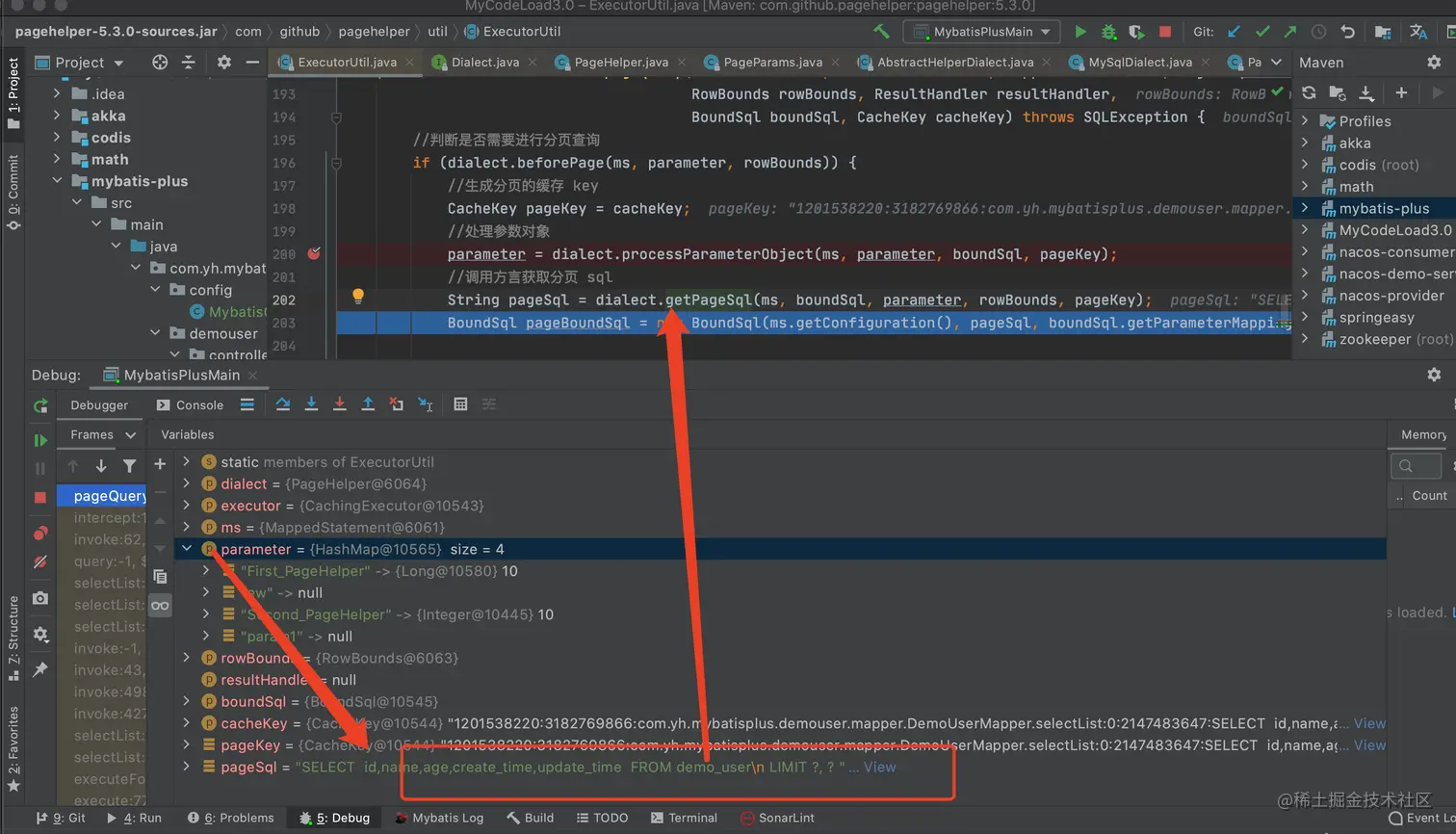Screen dimensions: 1456x834
Task: Expand the pageSql variable node
Action: (x=187, y=768)
